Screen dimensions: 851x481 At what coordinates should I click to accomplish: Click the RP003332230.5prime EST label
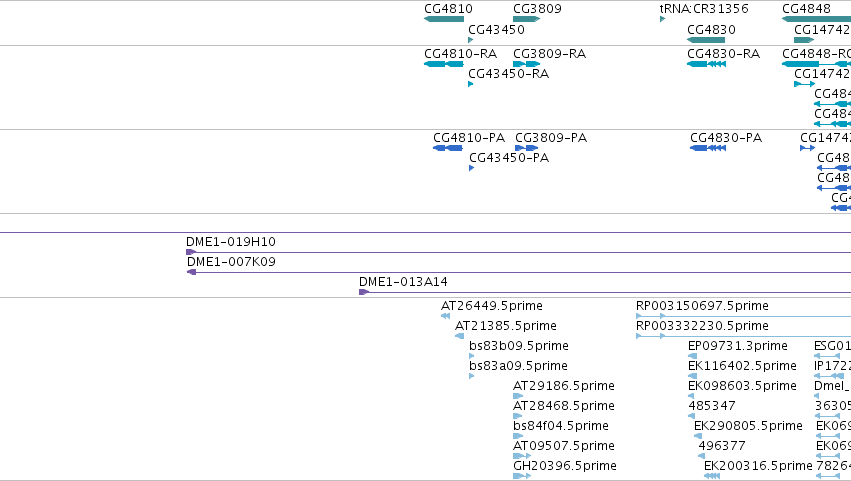click(702, 326)
